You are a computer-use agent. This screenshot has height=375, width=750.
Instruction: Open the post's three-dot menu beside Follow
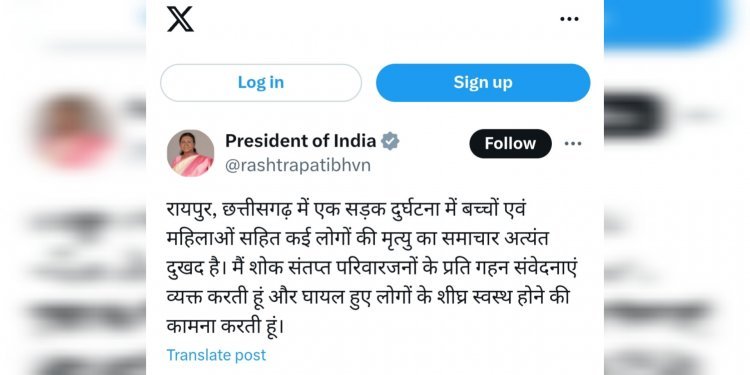(573, 143)
